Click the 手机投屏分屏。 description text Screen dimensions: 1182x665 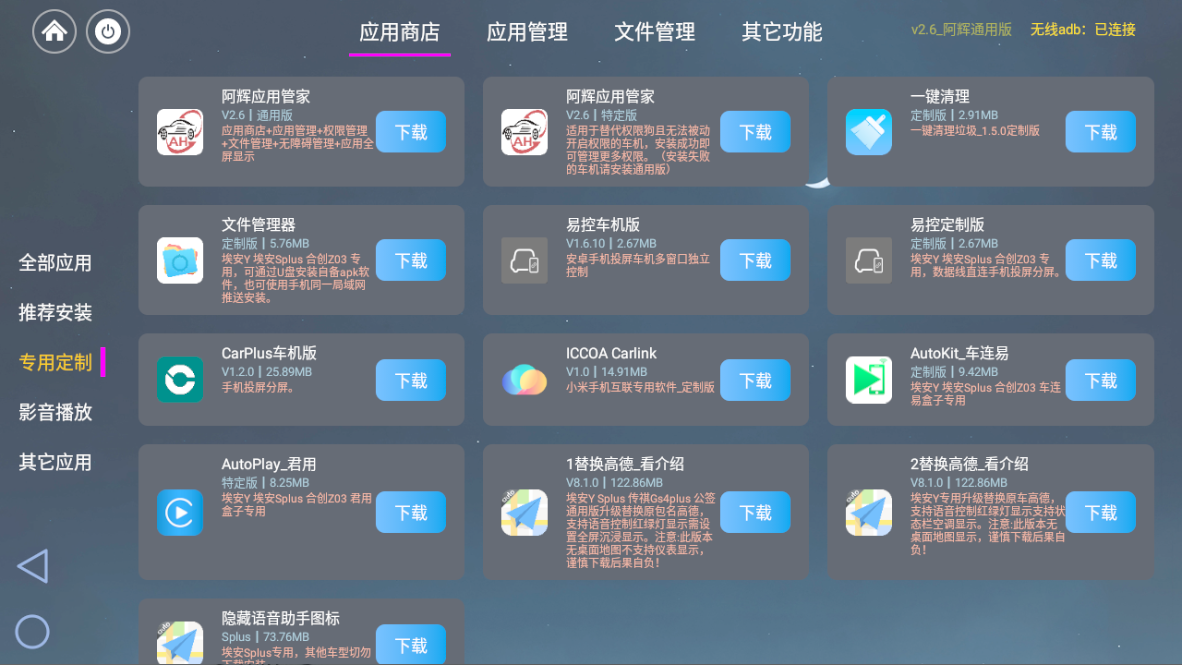(259, 388)
